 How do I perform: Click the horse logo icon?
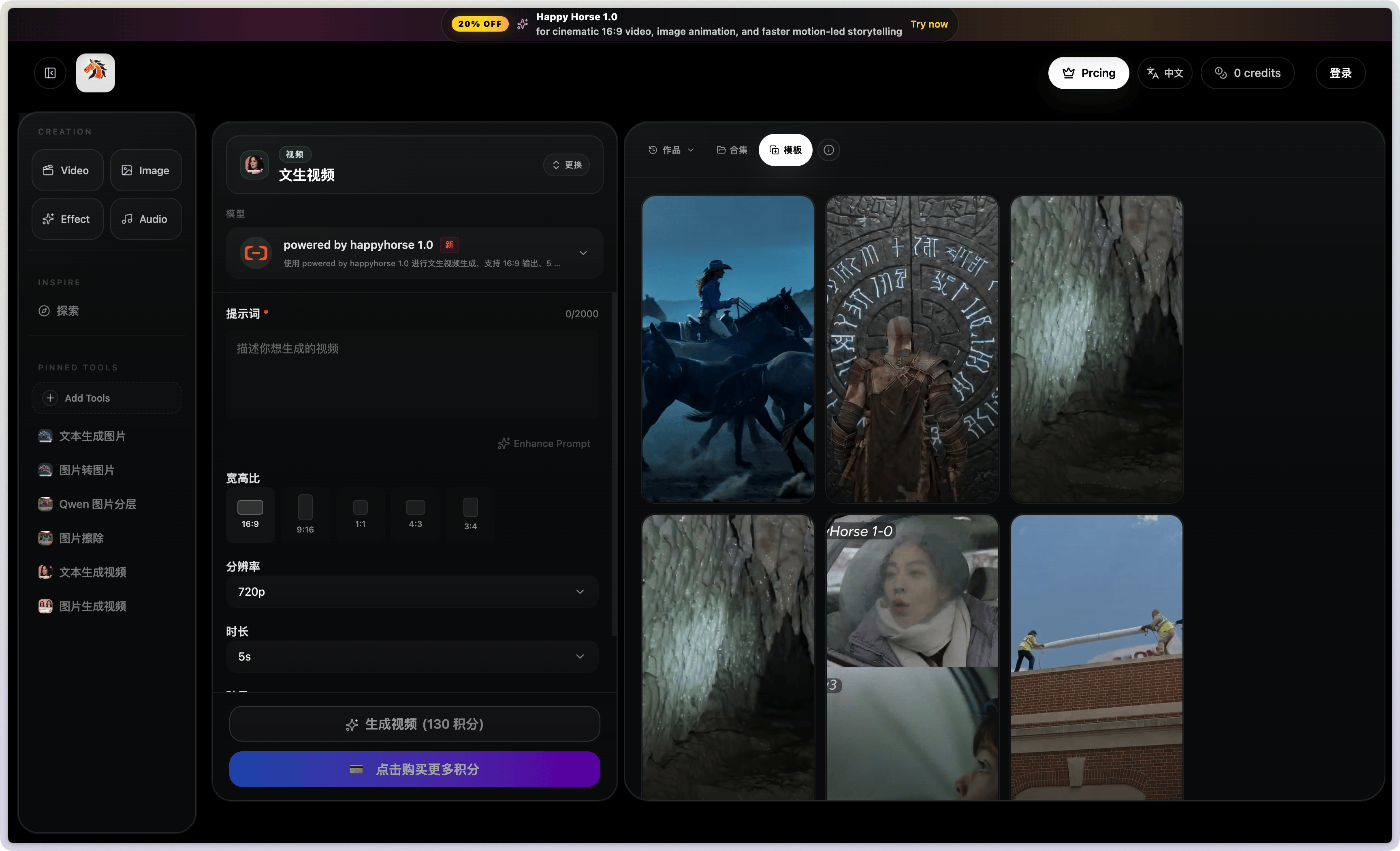(96, 72)
